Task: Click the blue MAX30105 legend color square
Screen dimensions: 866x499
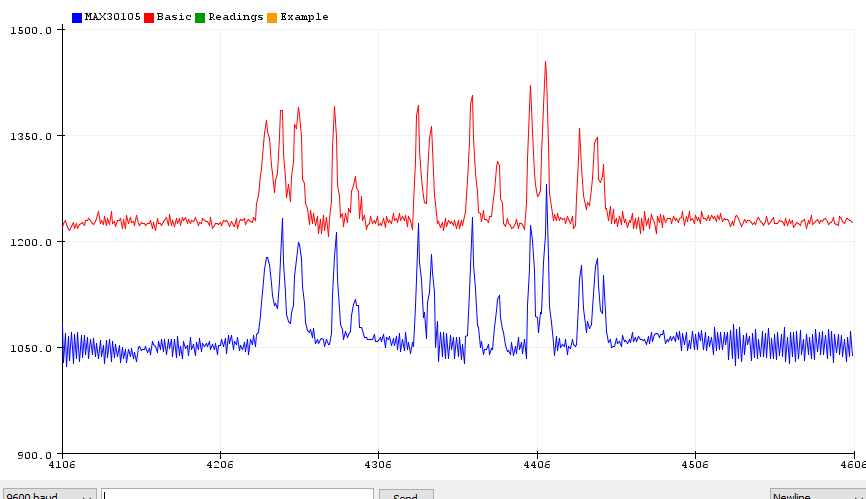Action: 77,17
